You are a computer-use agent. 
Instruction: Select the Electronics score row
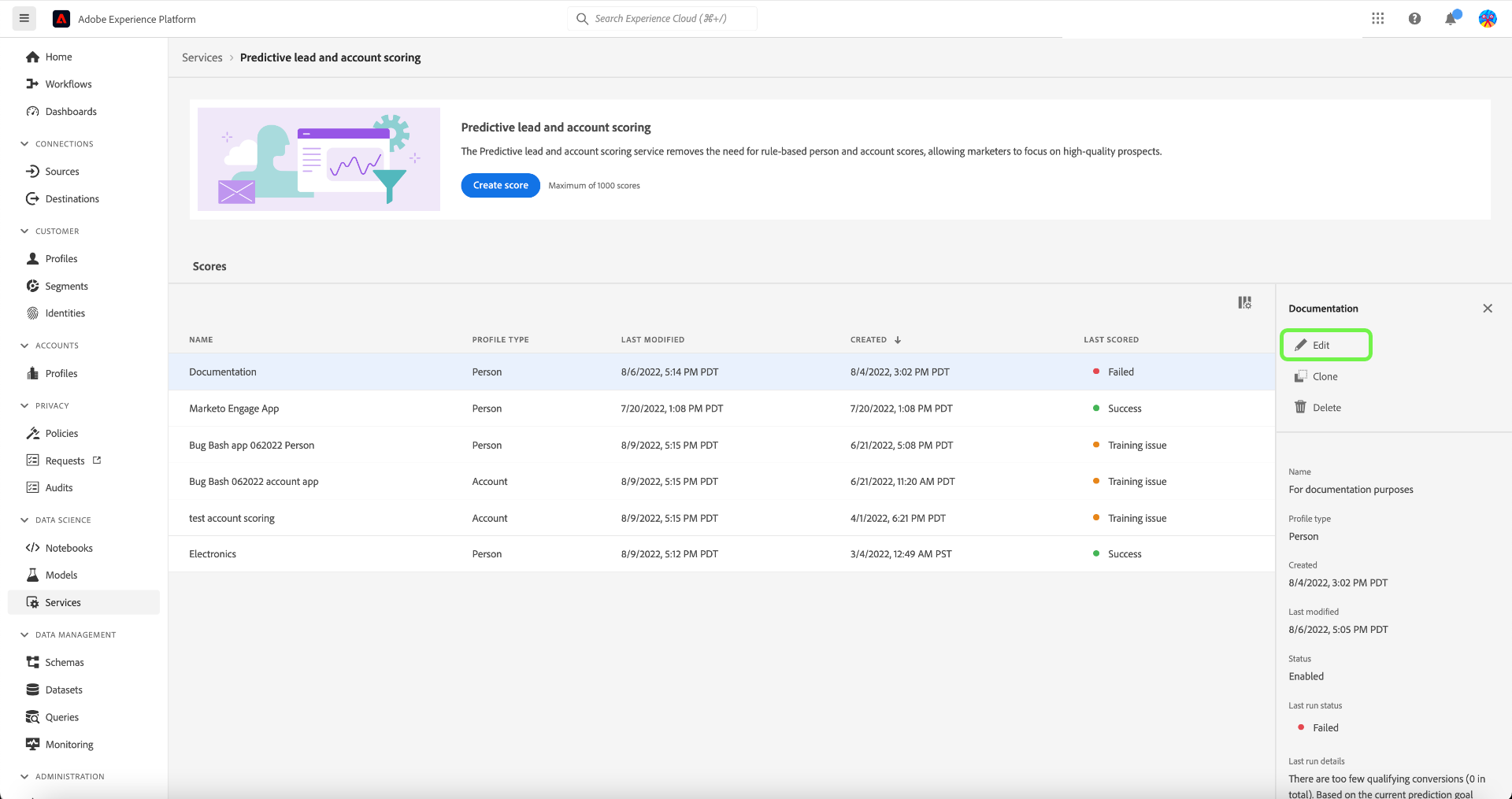coord(721,554)
